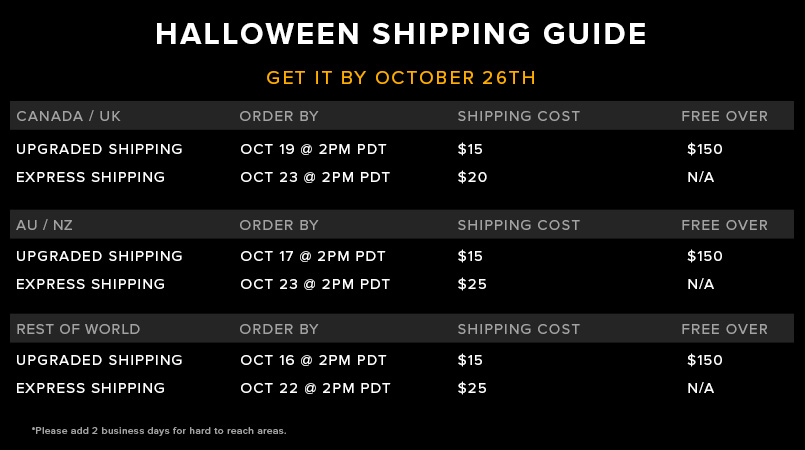Viewport: 805px width, 450px height.
Task: Select Express Shipping under Rest of World
Action: point(90,388)
